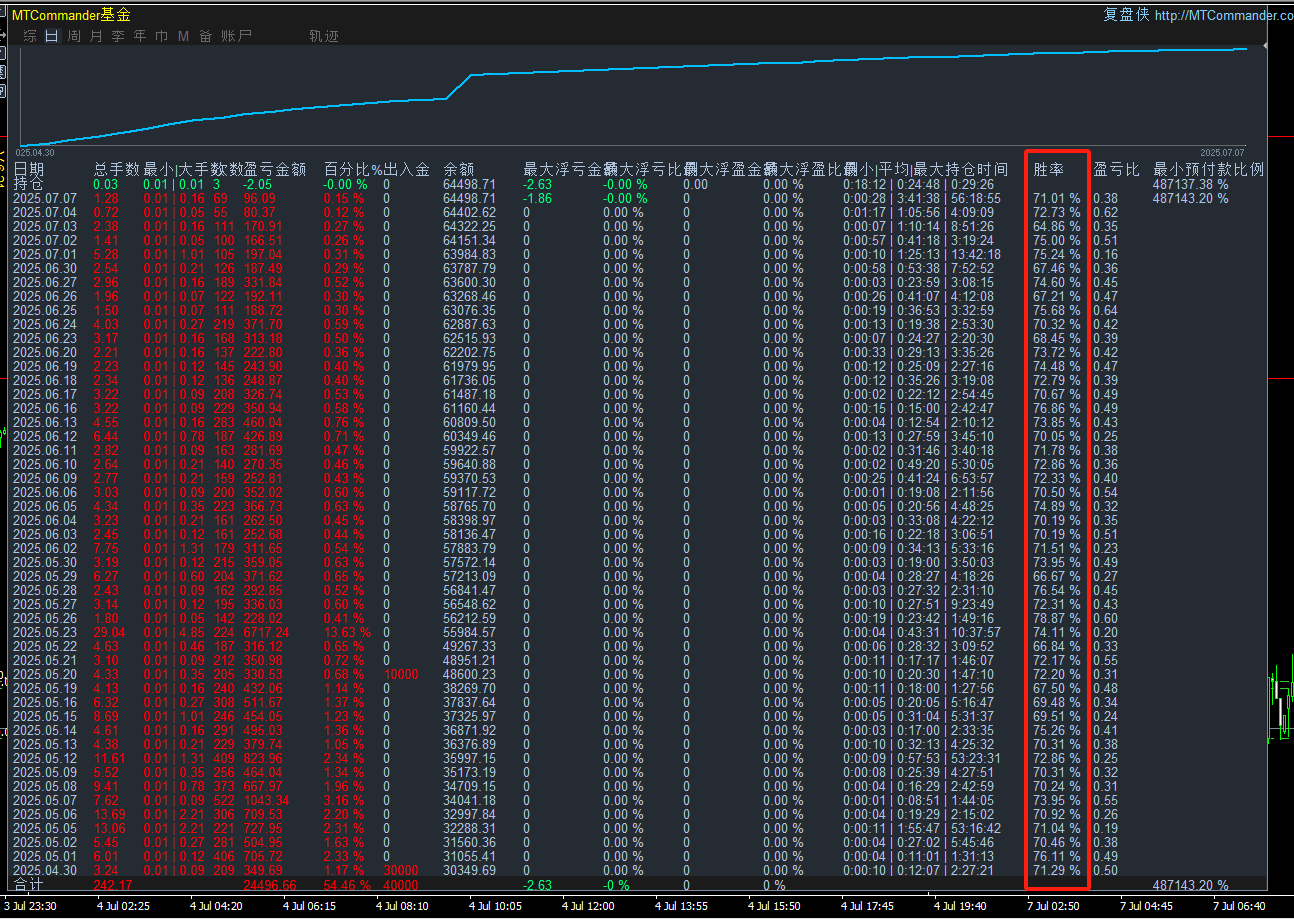1294x920 pixels.
Task: Click the 64402.62 balance value
Action: (469, 212)
